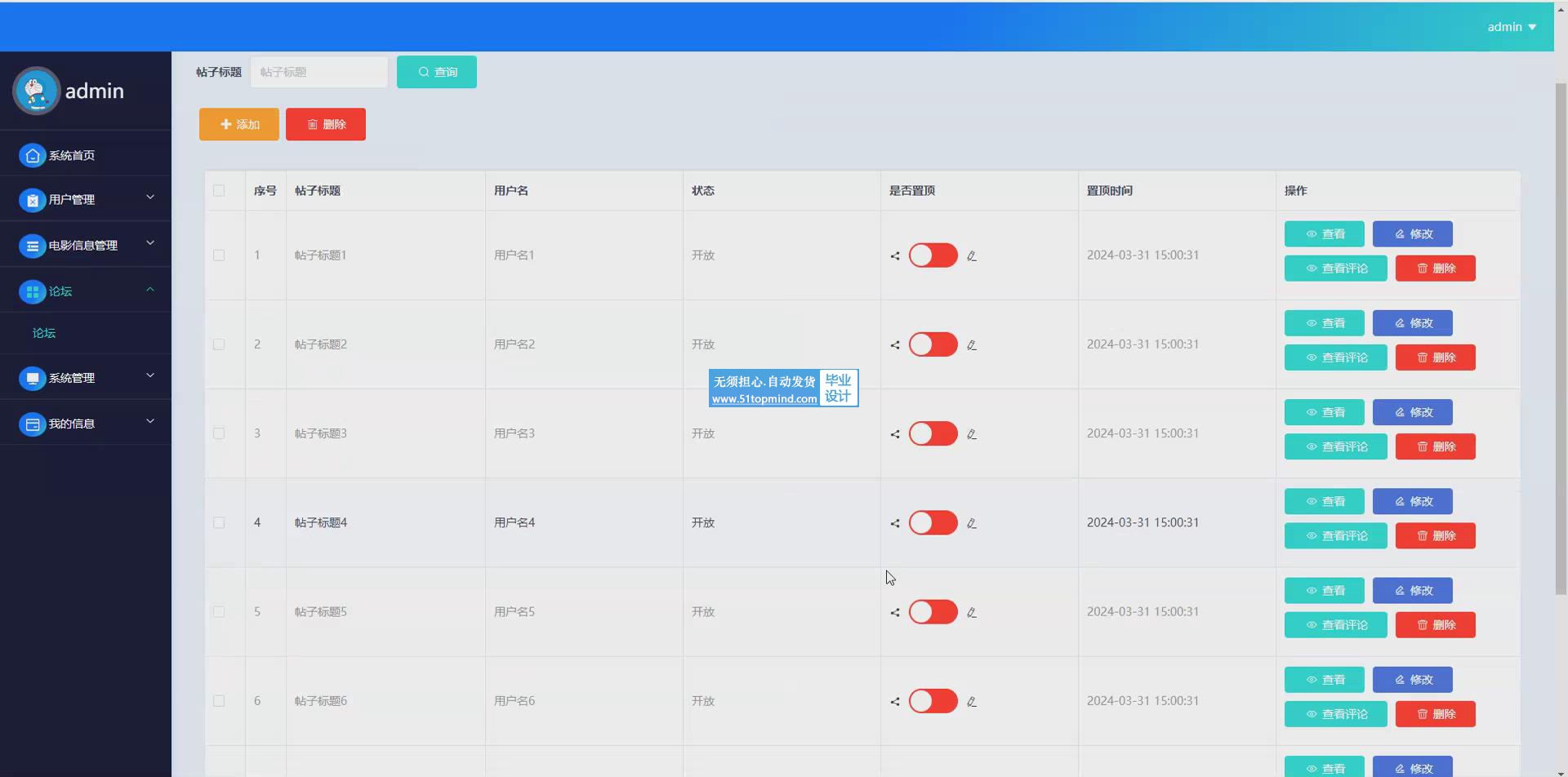Expand the 系统管理 chevron
Image resolution: width=1568 pixels, height=777 pixels.
pos(150,375)
